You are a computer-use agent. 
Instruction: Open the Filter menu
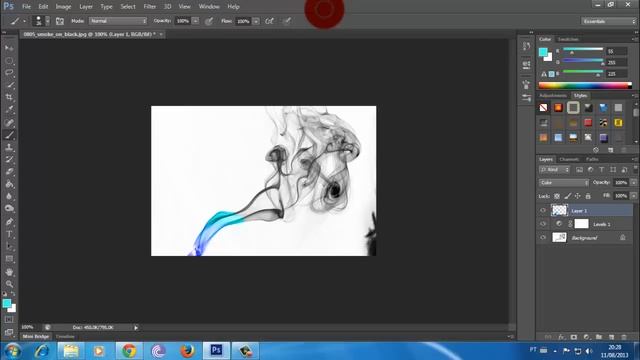[149, 7]
